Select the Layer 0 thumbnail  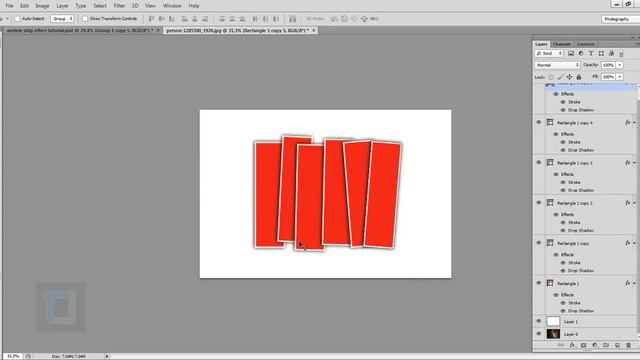click(x=553, y=334)
